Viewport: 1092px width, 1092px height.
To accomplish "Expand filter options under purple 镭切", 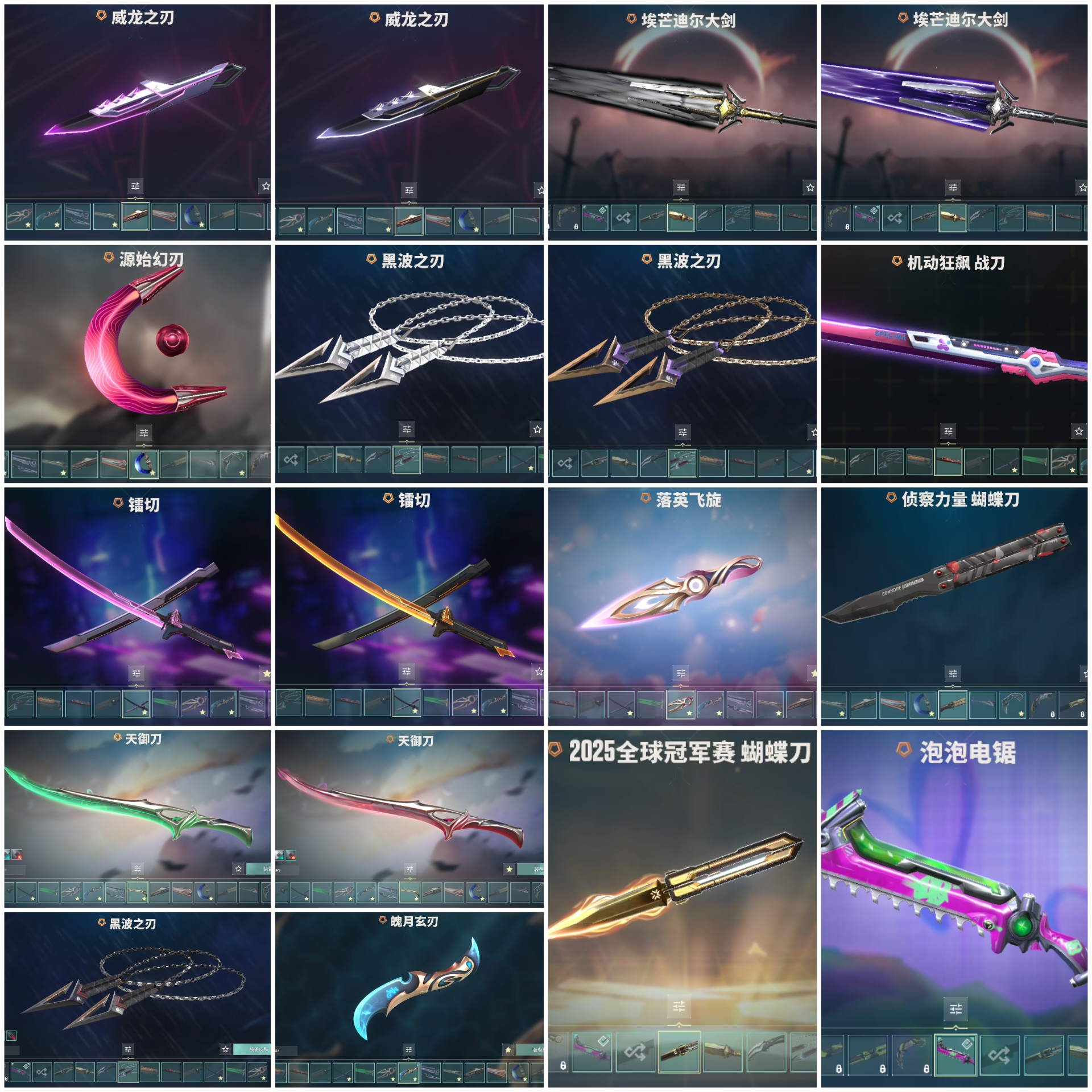I will coord(136,673).
